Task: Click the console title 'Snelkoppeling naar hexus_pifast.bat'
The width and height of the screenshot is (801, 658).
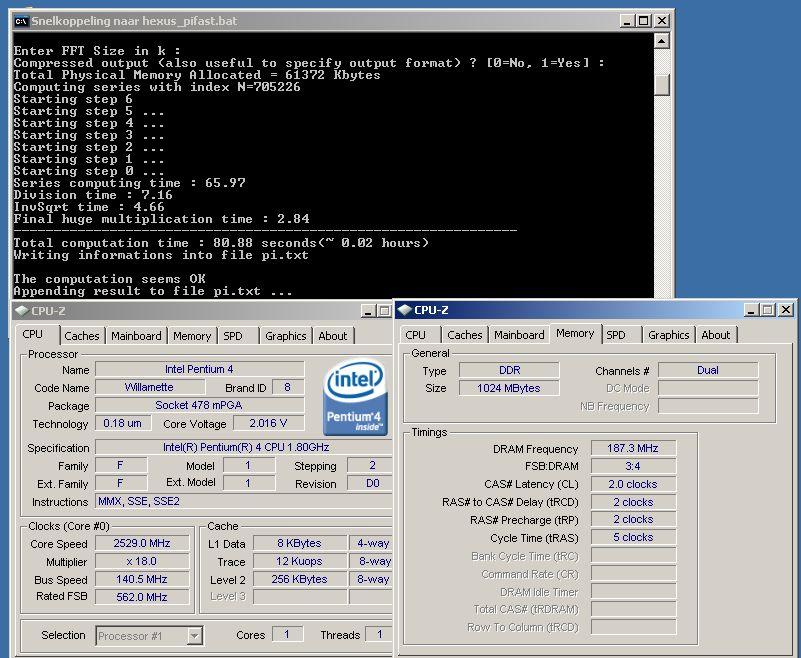Action: (x=134, y=21)
